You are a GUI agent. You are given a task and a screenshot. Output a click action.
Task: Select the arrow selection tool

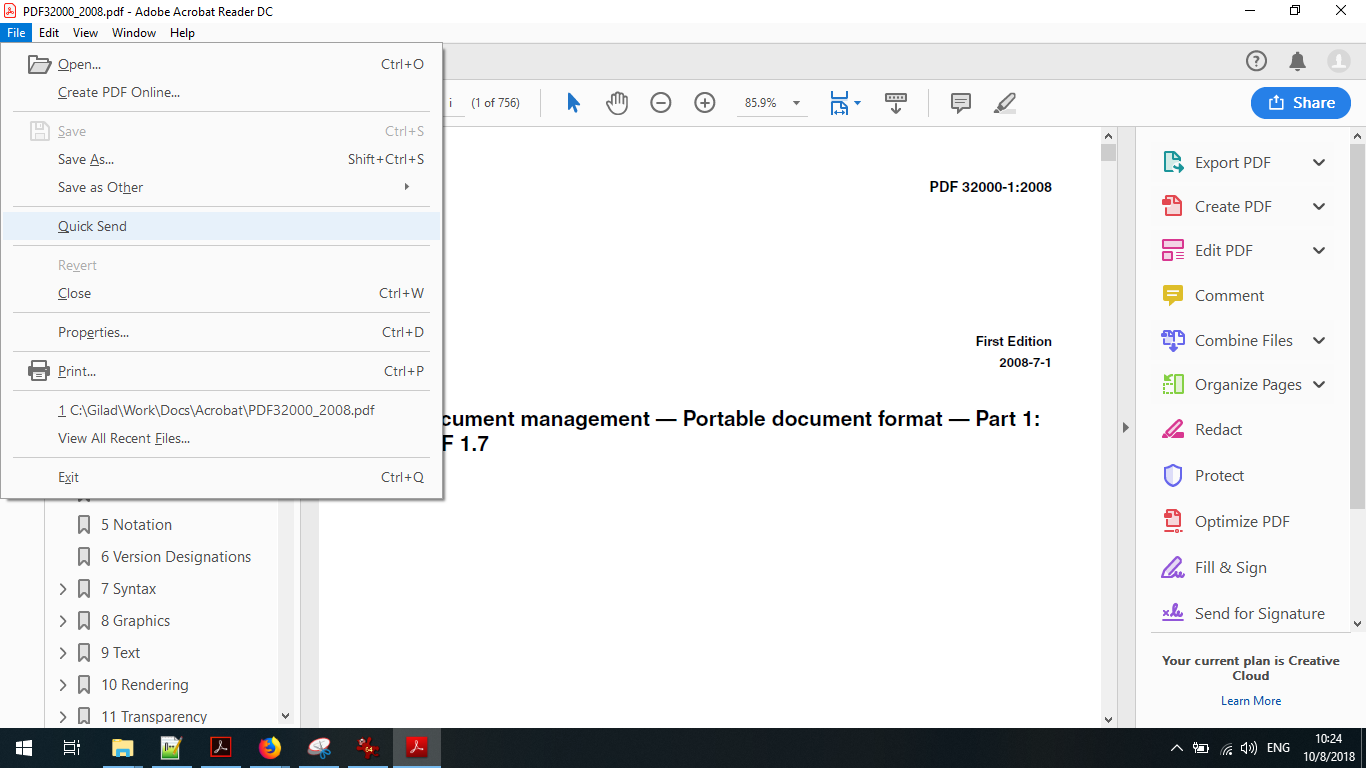(572, 102)
